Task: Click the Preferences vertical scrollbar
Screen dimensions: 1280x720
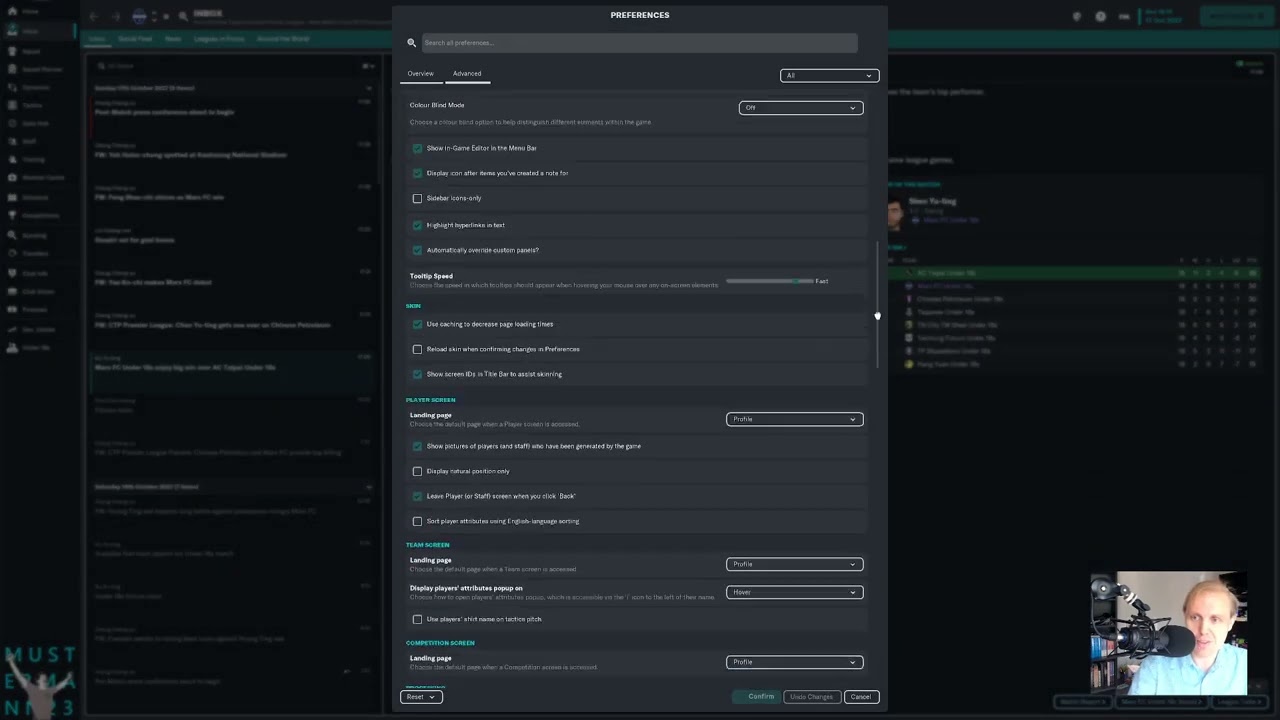Action: point(877,305)
